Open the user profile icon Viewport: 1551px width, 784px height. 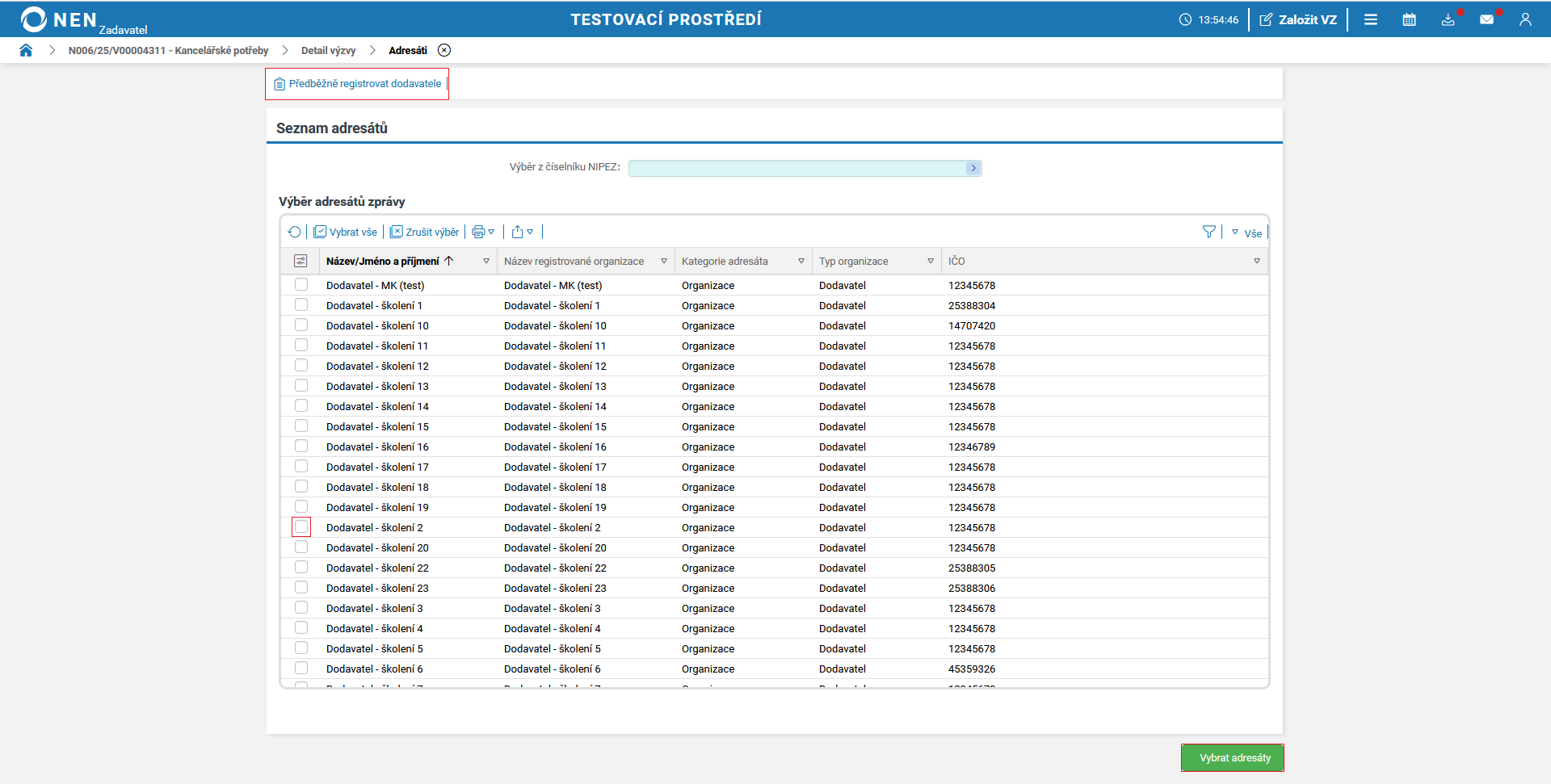pyautogui.click(x=1525, y=19)
